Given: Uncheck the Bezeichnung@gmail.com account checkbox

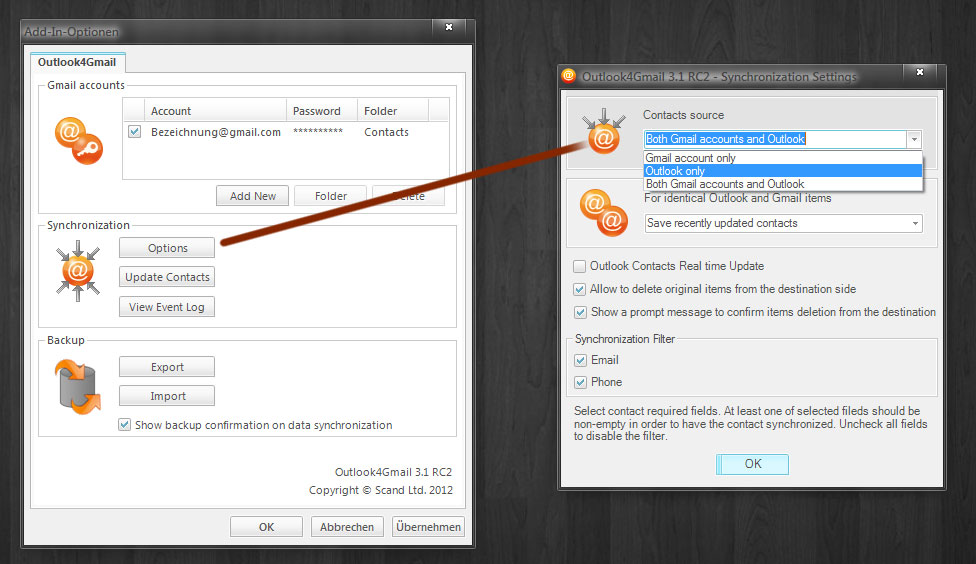Looking at the screenshot, I should [x=135, y=132].
